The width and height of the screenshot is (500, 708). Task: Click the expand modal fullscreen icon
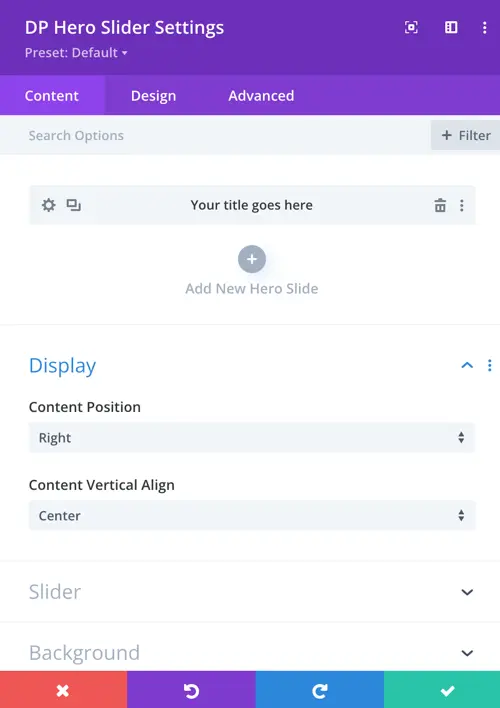pyautogui.click(x=411, y=28)
